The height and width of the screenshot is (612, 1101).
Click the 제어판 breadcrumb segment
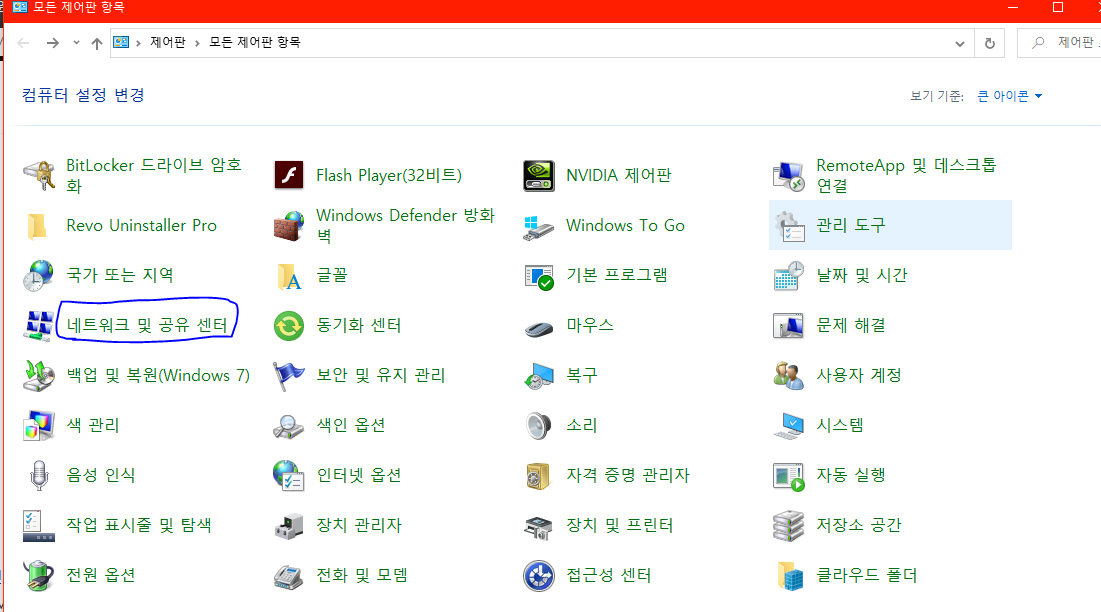click(x=168, y=43)
